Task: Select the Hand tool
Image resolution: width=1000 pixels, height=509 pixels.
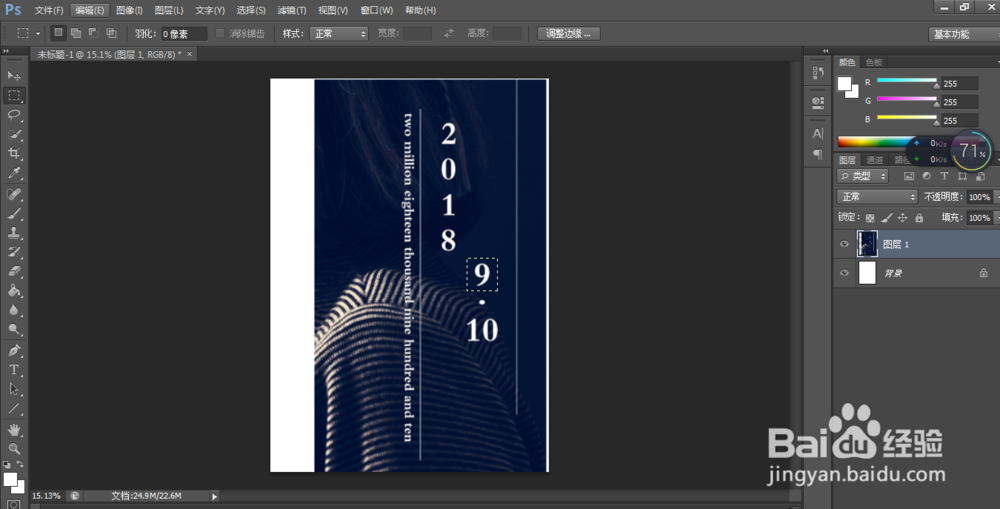Action: point(13,429)
